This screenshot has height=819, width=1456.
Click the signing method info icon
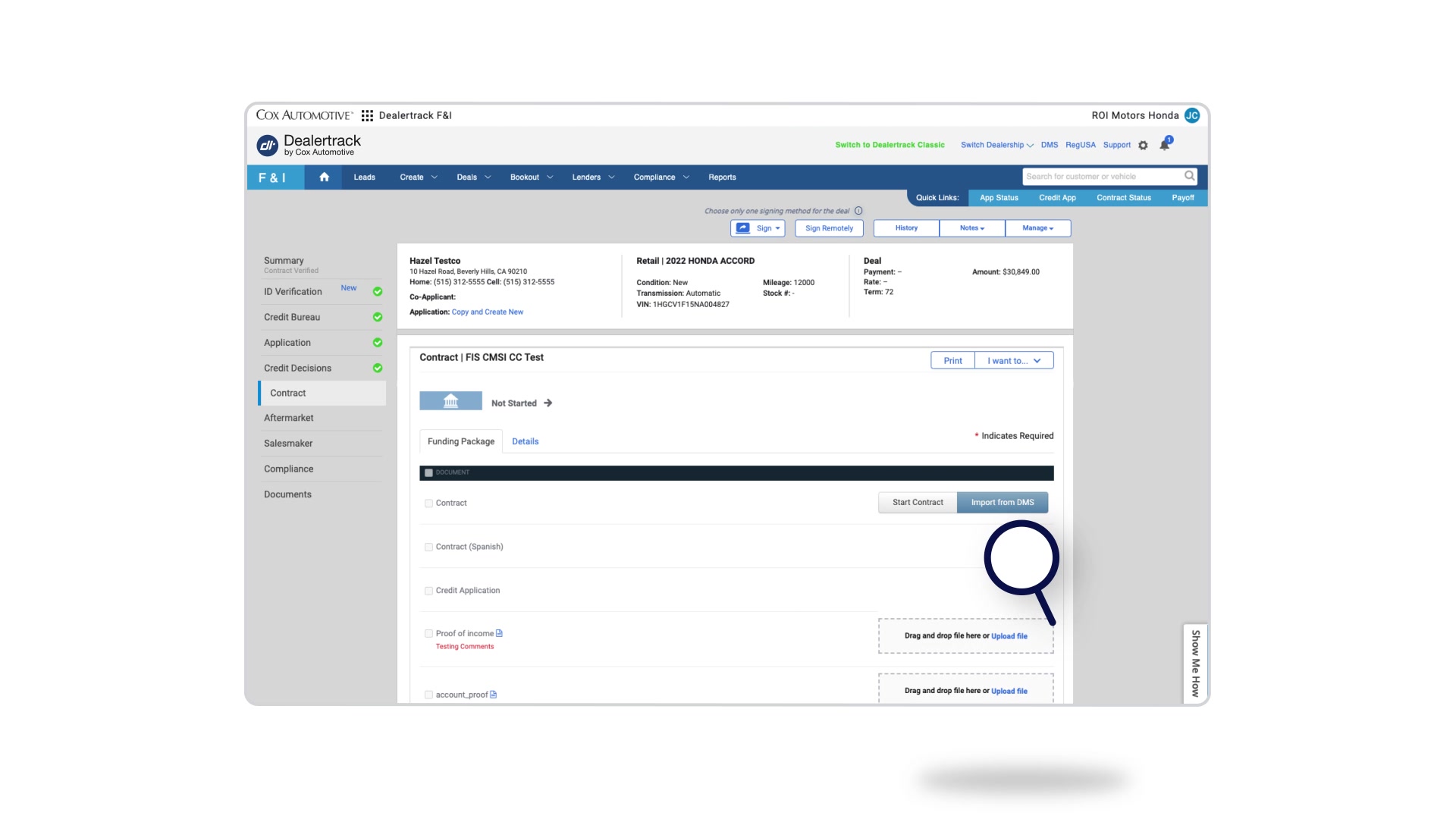coord(858,211)
